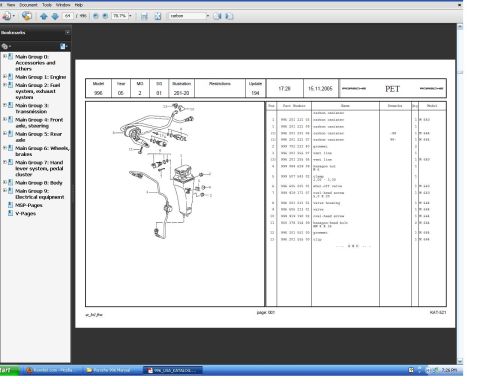480x384 pixels.
Task: Click the vertical scrollbar up arrow
Action: tap(460, 27)
